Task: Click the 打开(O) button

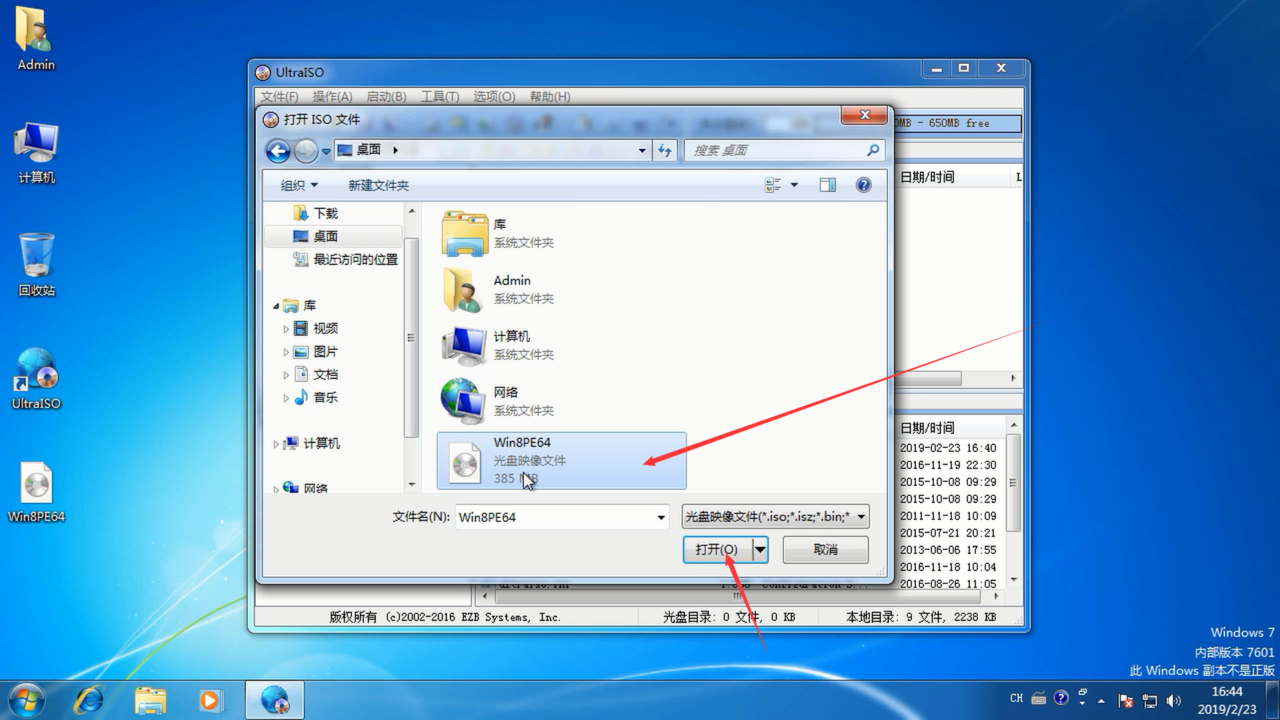Action: (x=717, y=549)
